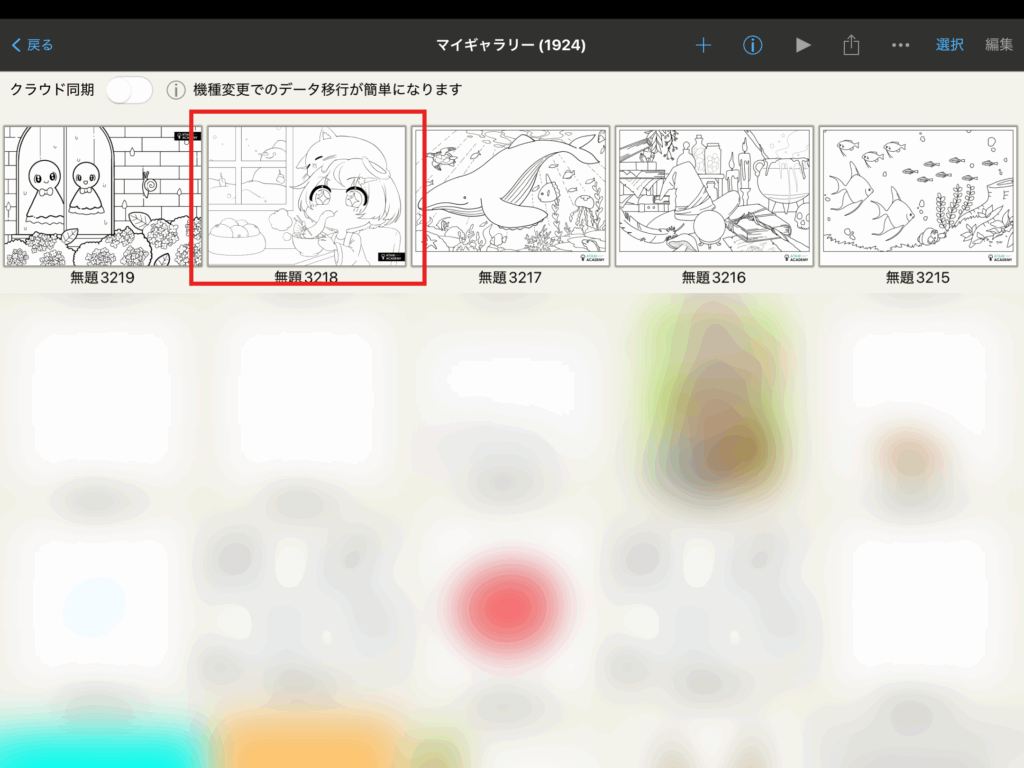Open the witch's desk with cauldron thumbnail
Viewport: 1024px width, 768px height.
(x=714, y=196)
